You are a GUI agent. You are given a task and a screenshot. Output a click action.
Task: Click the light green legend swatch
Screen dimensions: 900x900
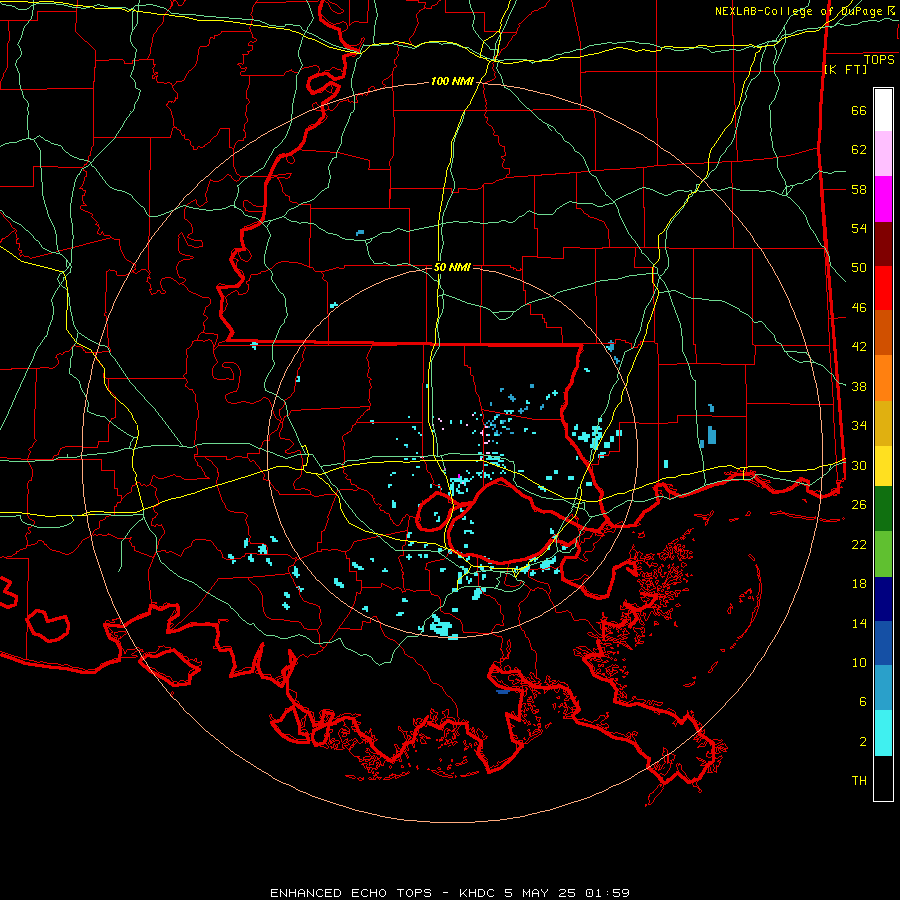click(883, 554)
